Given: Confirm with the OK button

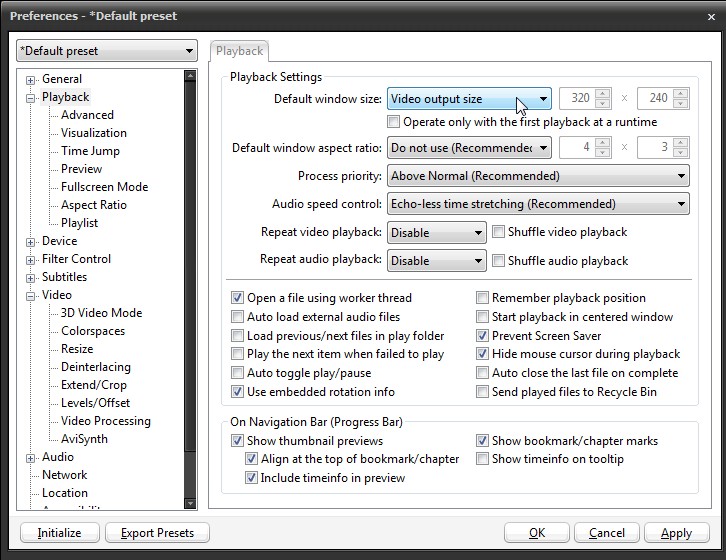Looking at the screenshot, I should point(537,533).
